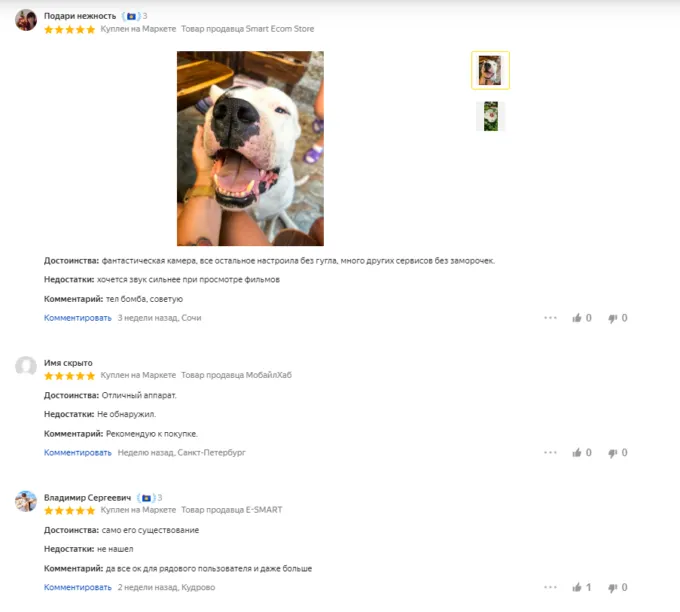
Task: Click the hidden-name user avatar
Action: [26, 367]
